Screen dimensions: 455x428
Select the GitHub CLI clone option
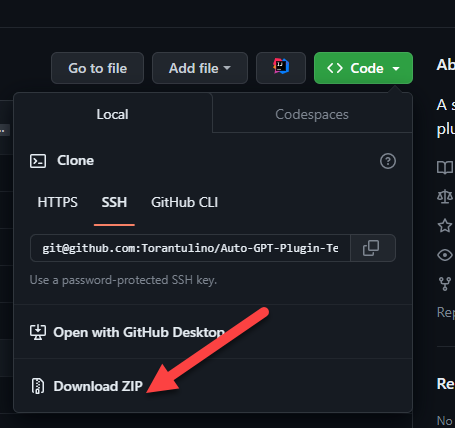(184, 202)
